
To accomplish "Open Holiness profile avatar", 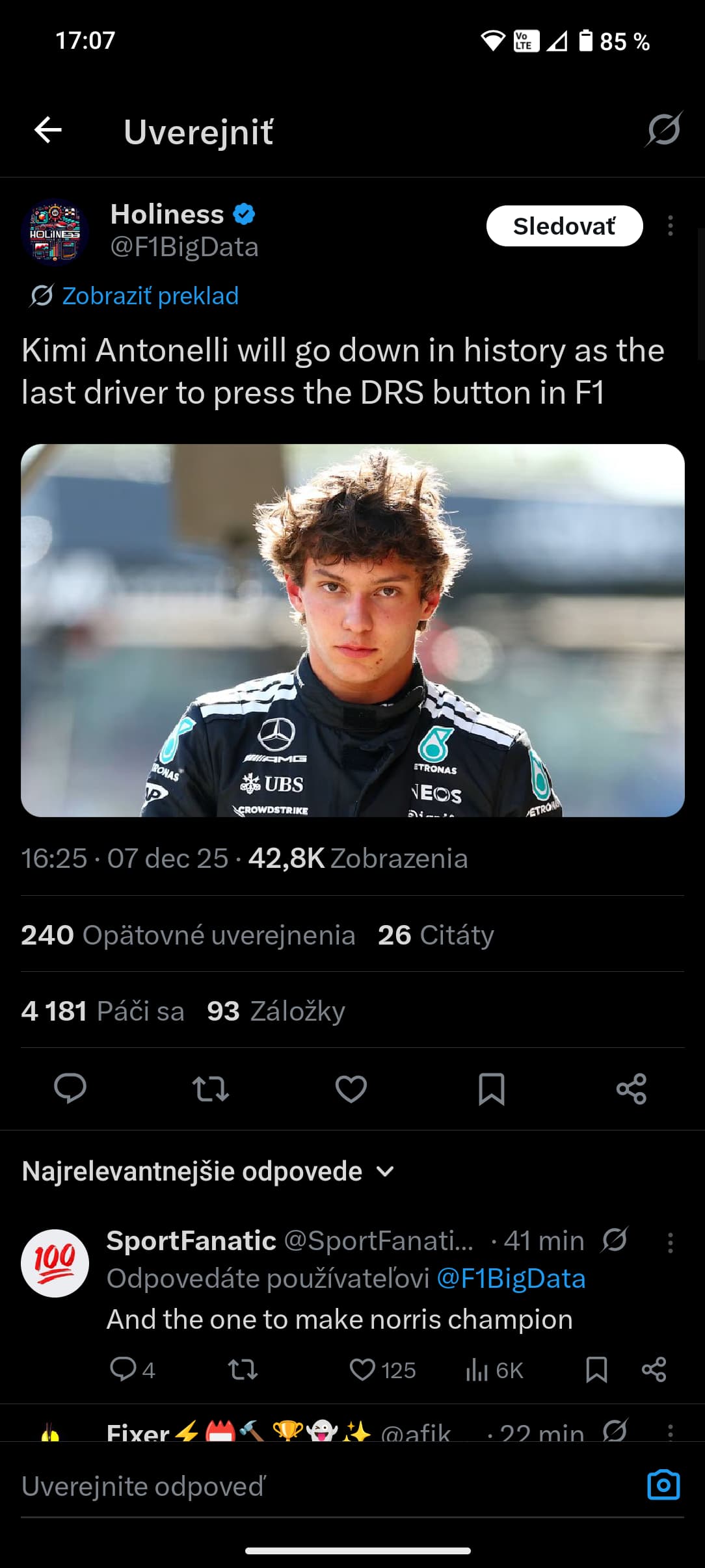I will click(x=55, y=232).
